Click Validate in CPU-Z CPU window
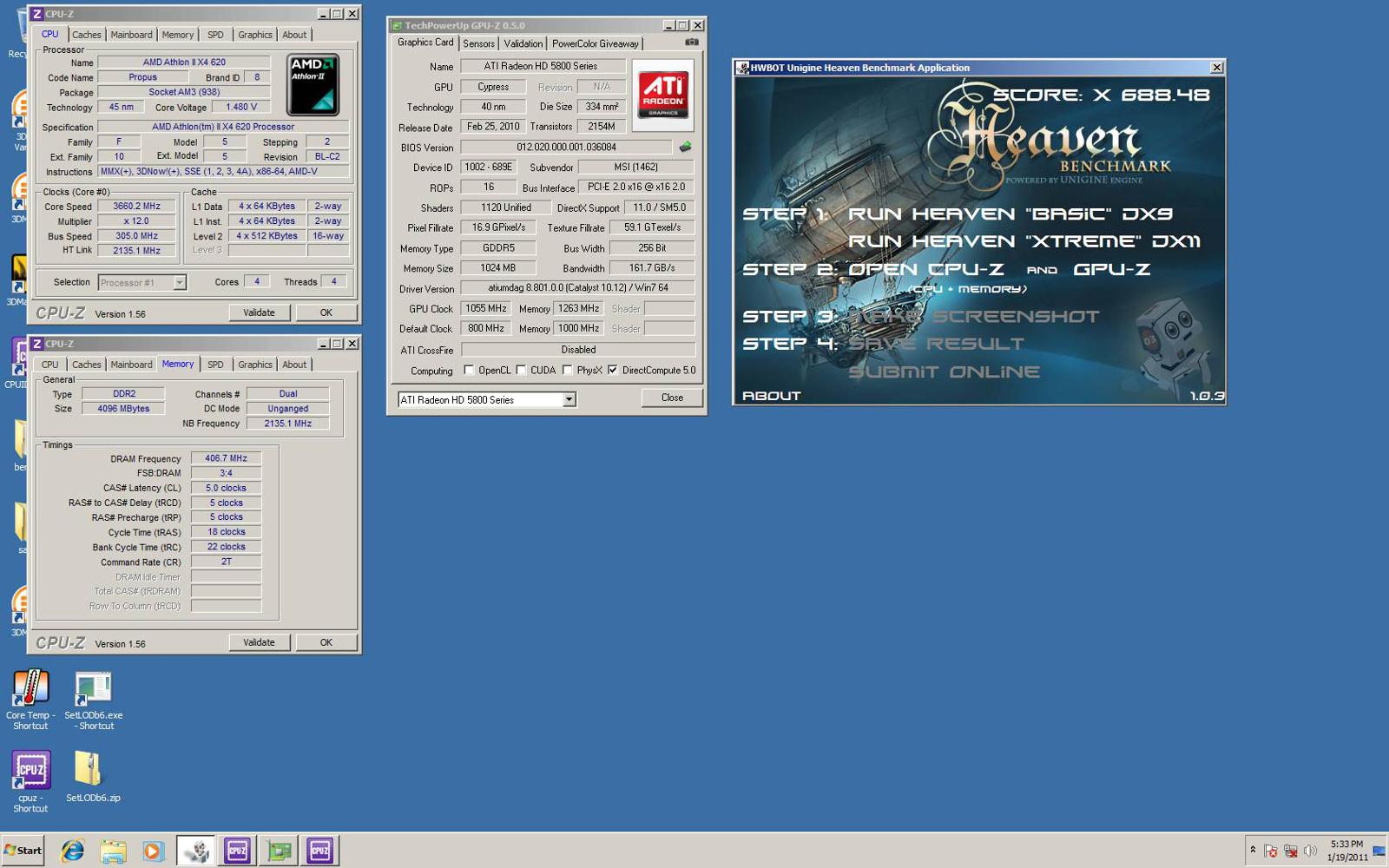The image size is (1389, 868). [x=259, y=312]
